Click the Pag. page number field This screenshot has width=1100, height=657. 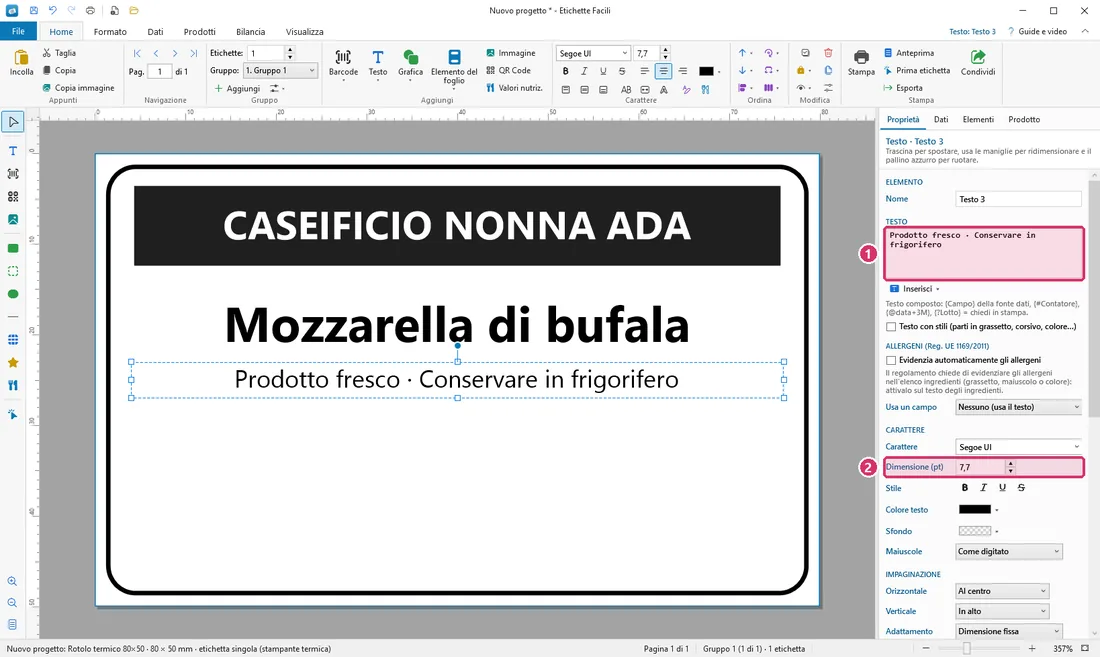pos(160,72)
